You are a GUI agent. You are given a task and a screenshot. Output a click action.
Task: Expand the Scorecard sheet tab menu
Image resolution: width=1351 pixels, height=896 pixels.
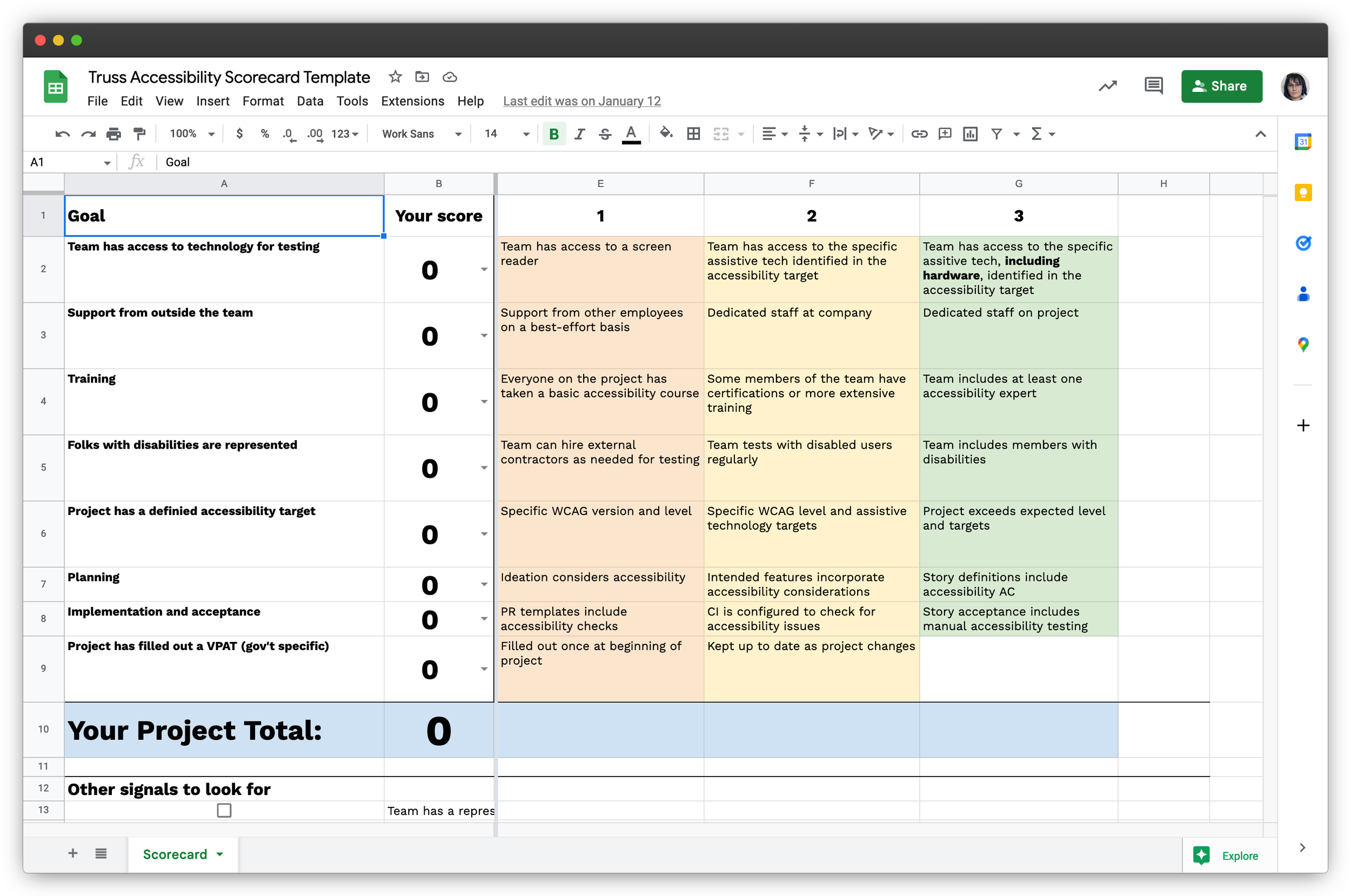point(219,854)
